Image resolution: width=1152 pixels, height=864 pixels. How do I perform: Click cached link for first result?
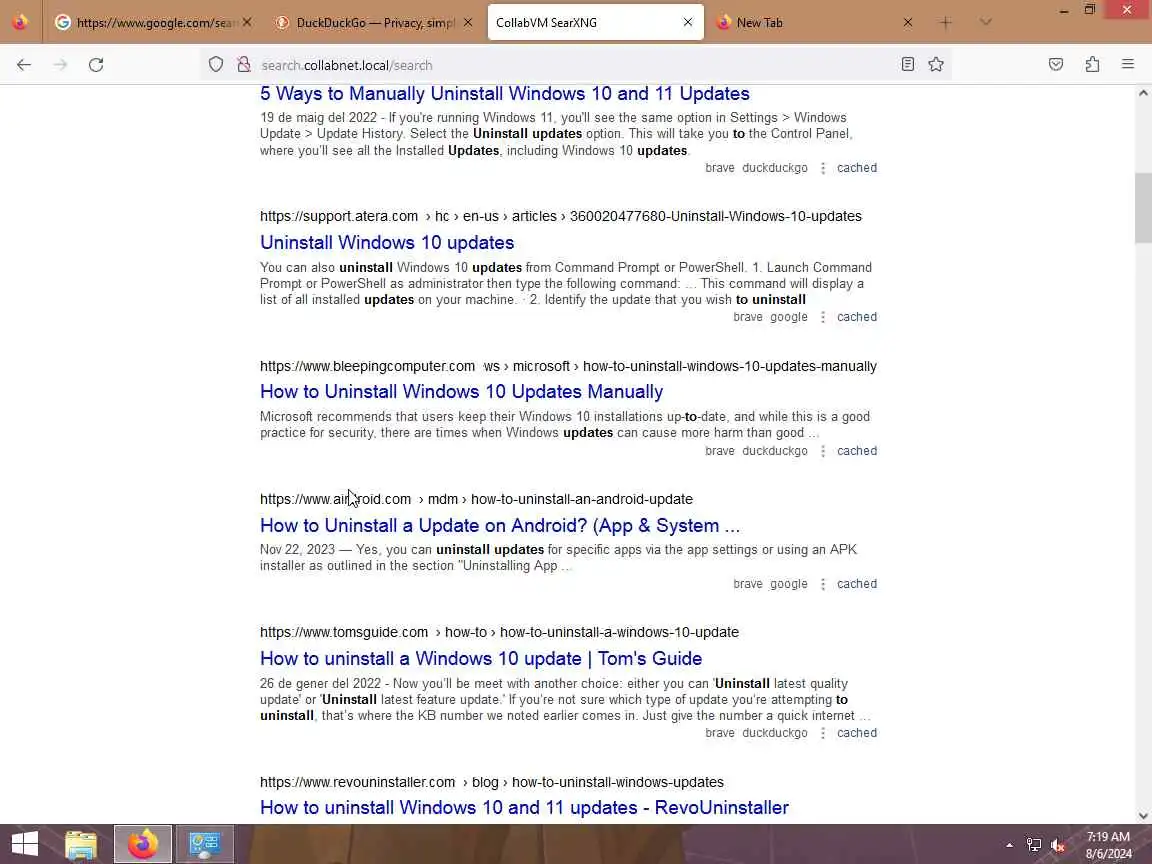pyautogui.click(x=857, y=168)
